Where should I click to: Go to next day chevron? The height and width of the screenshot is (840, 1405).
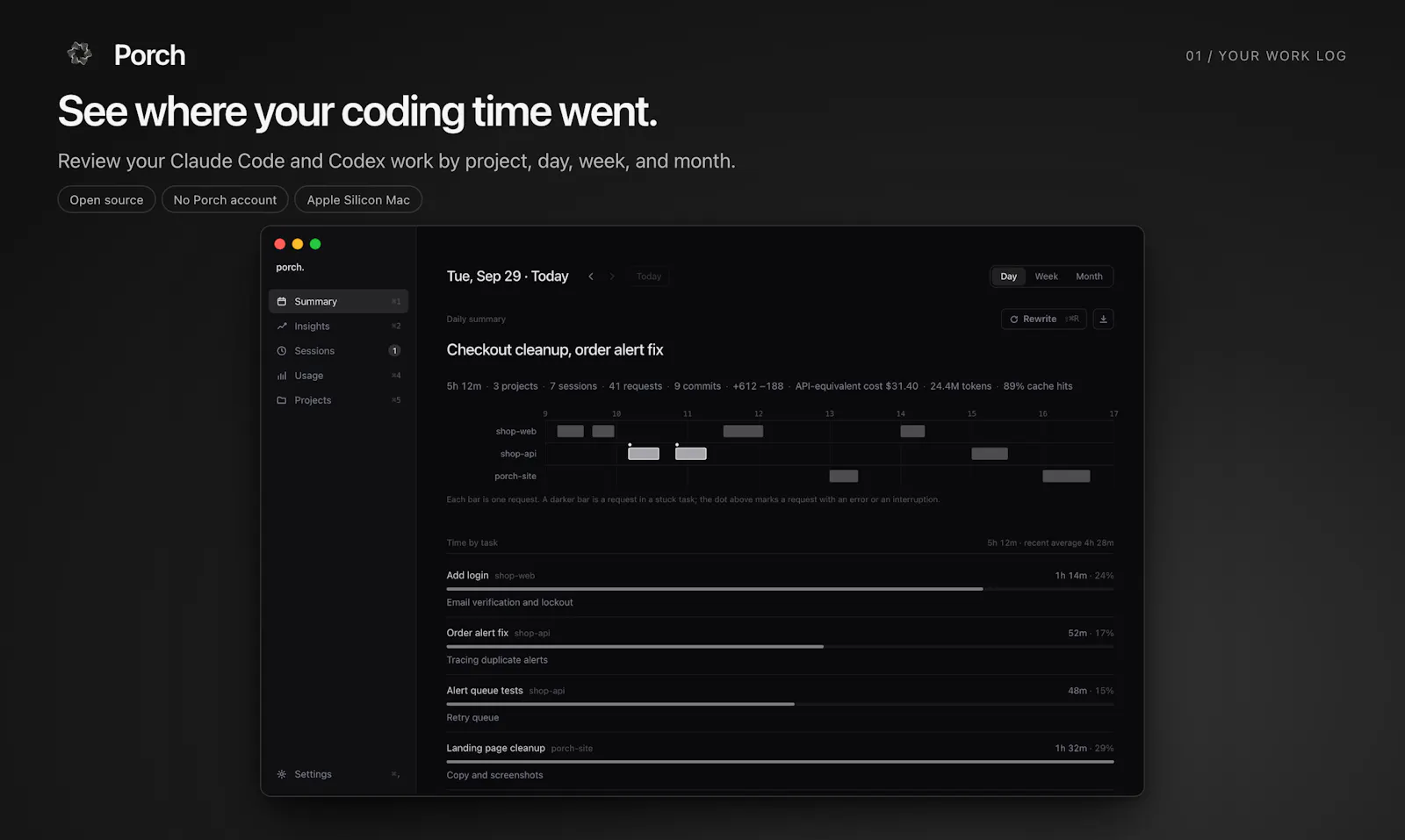coord(612,276)
